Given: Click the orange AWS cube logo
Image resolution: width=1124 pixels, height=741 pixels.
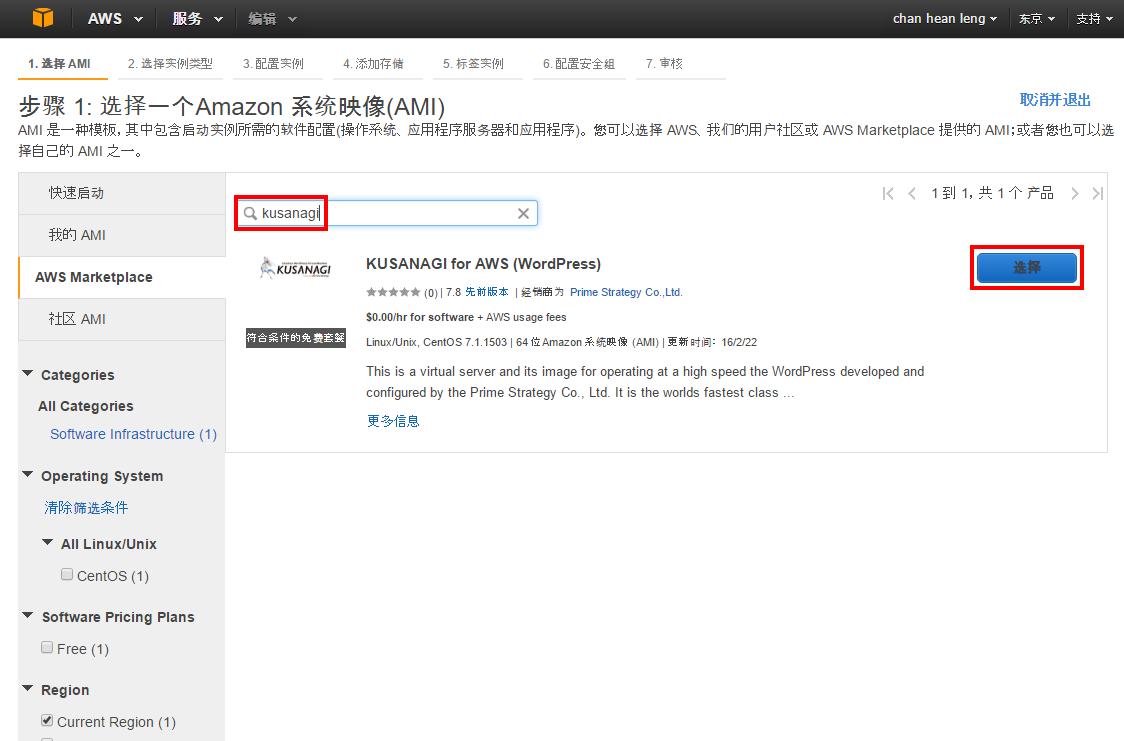Looking at the screenshot, I should point(43,18).
